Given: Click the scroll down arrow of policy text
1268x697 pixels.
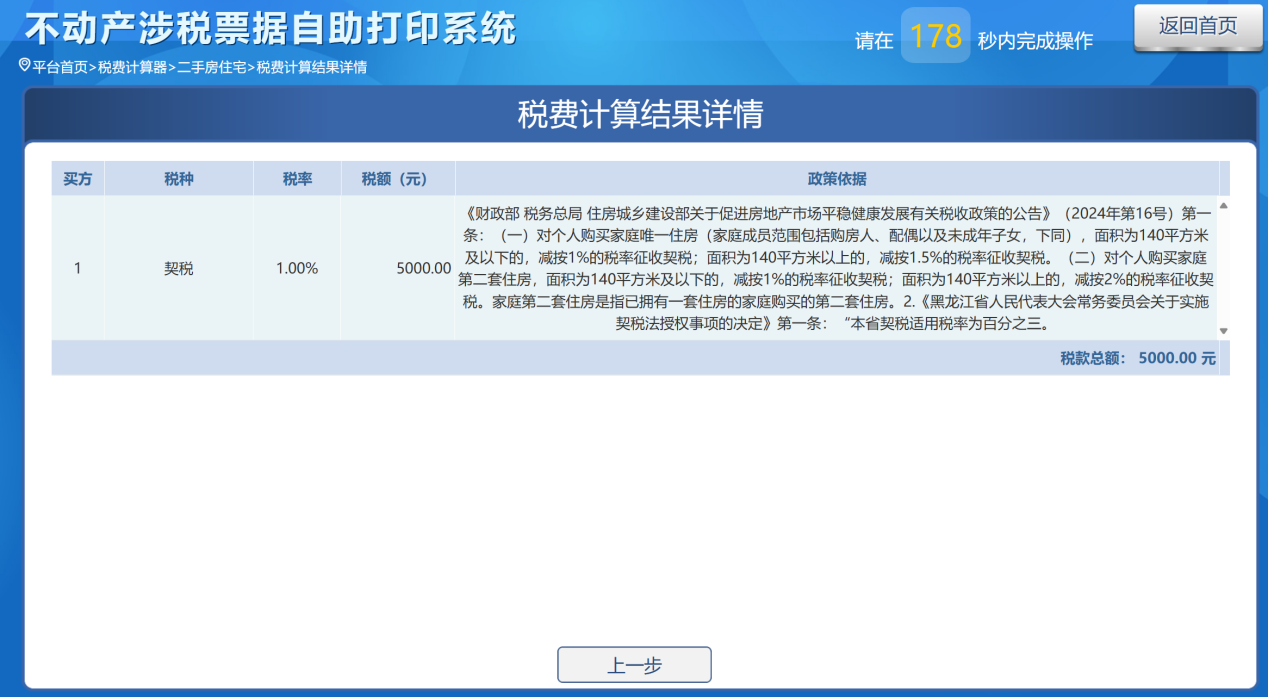Looking at the screenshot, I should 1223,331.
